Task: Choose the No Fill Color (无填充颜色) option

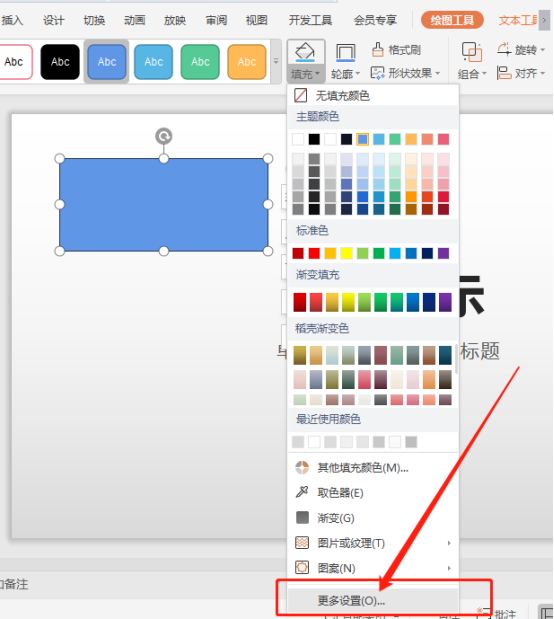Action: [372, 96]
